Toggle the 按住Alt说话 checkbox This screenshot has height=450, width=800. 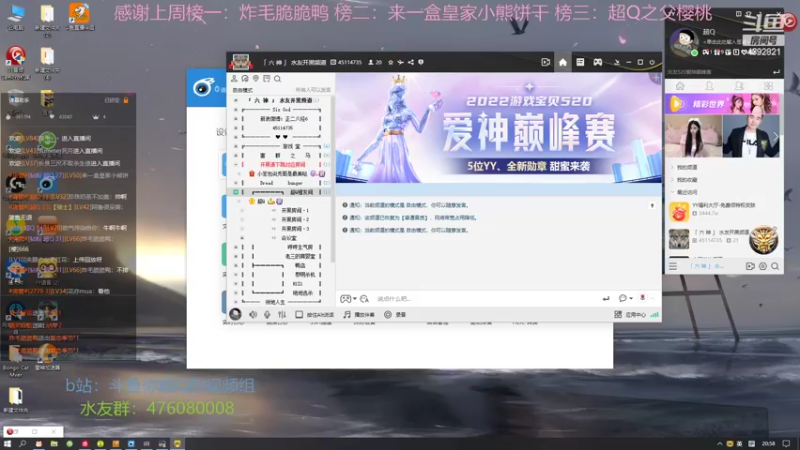coord(299,315)
